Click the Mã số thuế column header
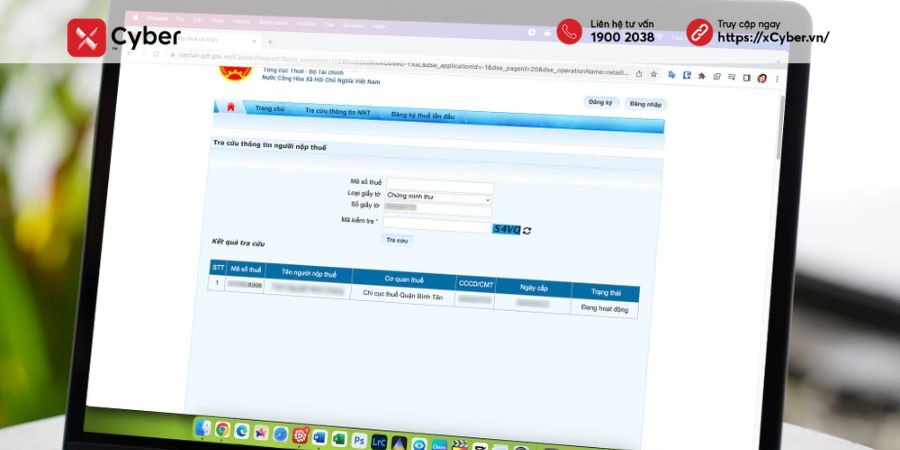 [245, 269]
